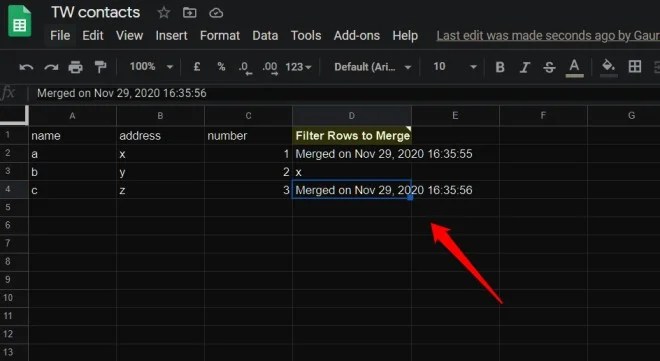The height and width of the screenshot is (361, 660).
Task: Star the TW contacts document
Action: point(163,13)
